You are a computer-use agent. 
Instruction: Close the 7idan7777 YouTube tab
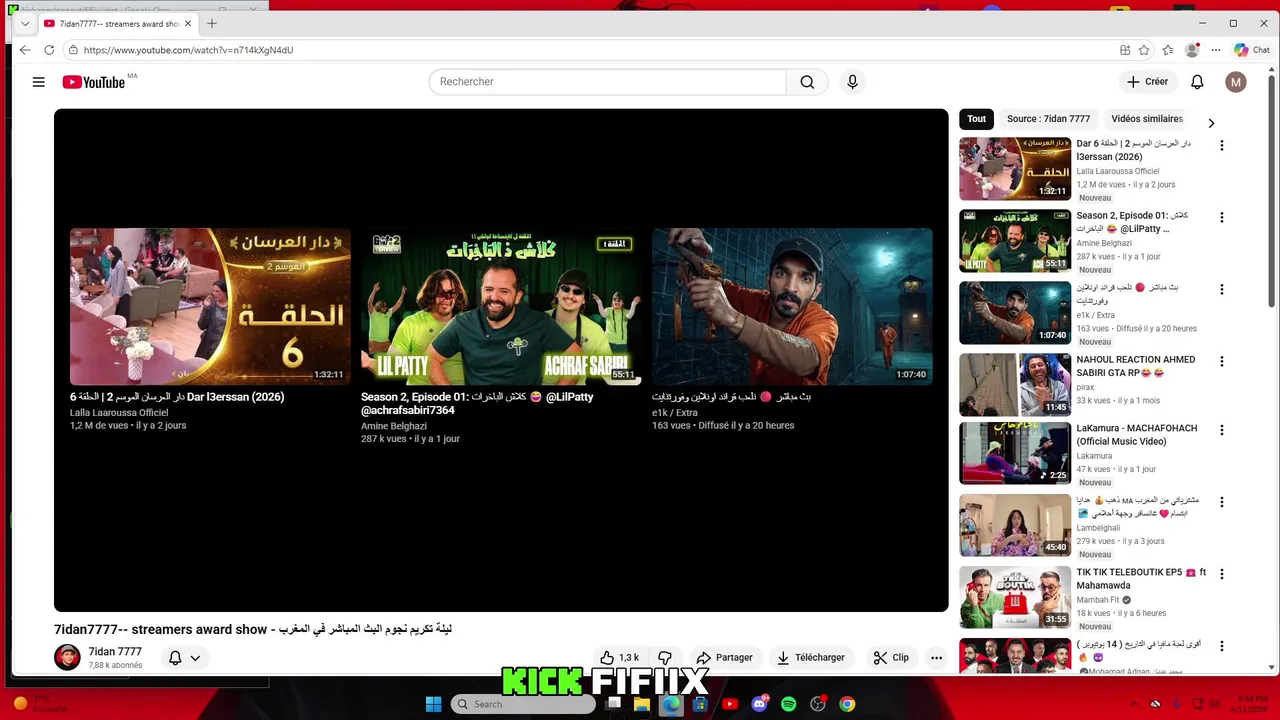[x=187, y=23]
